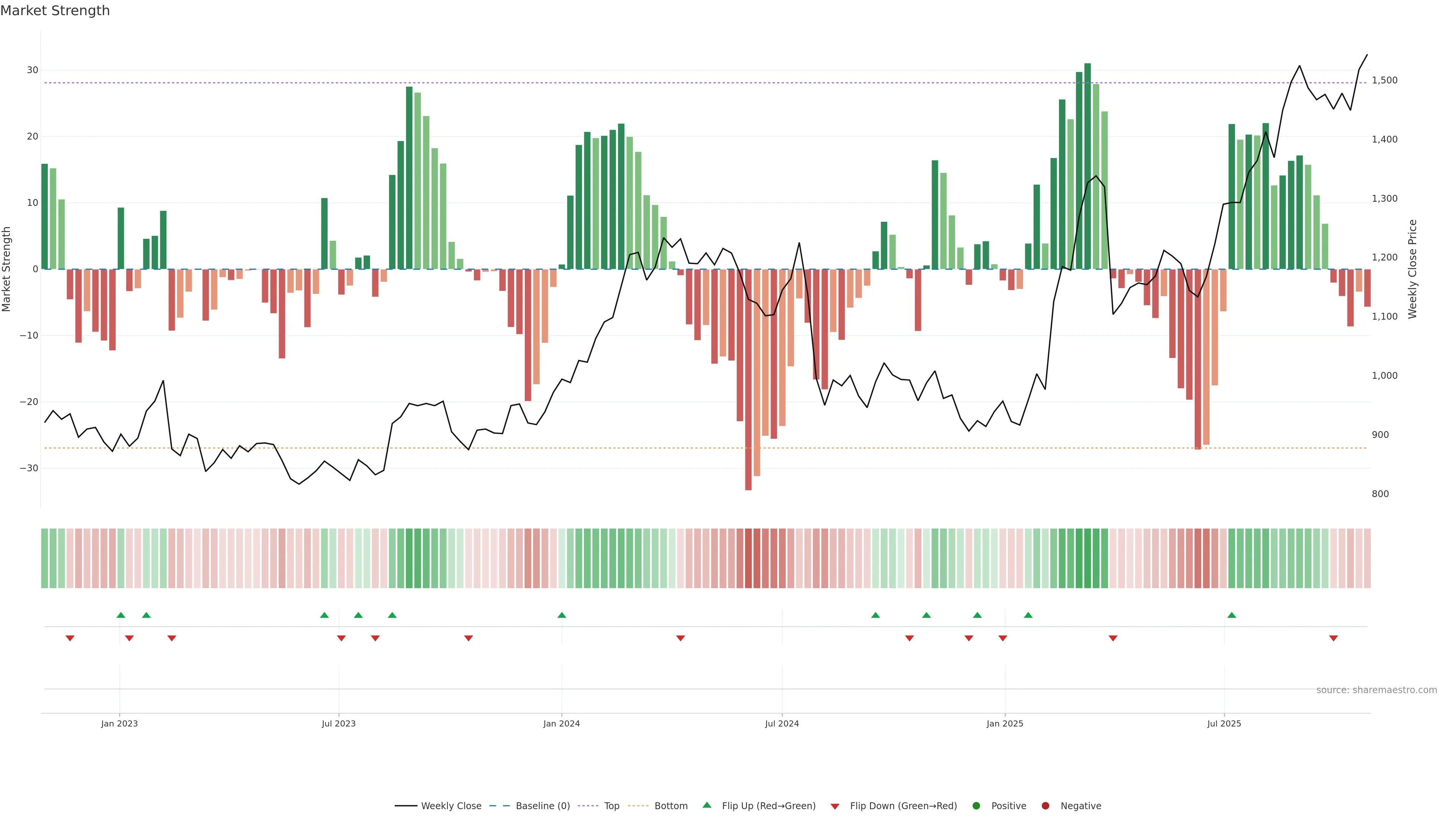Click the rightmost red flip-down triangle marker

(x=1334, y=638)
